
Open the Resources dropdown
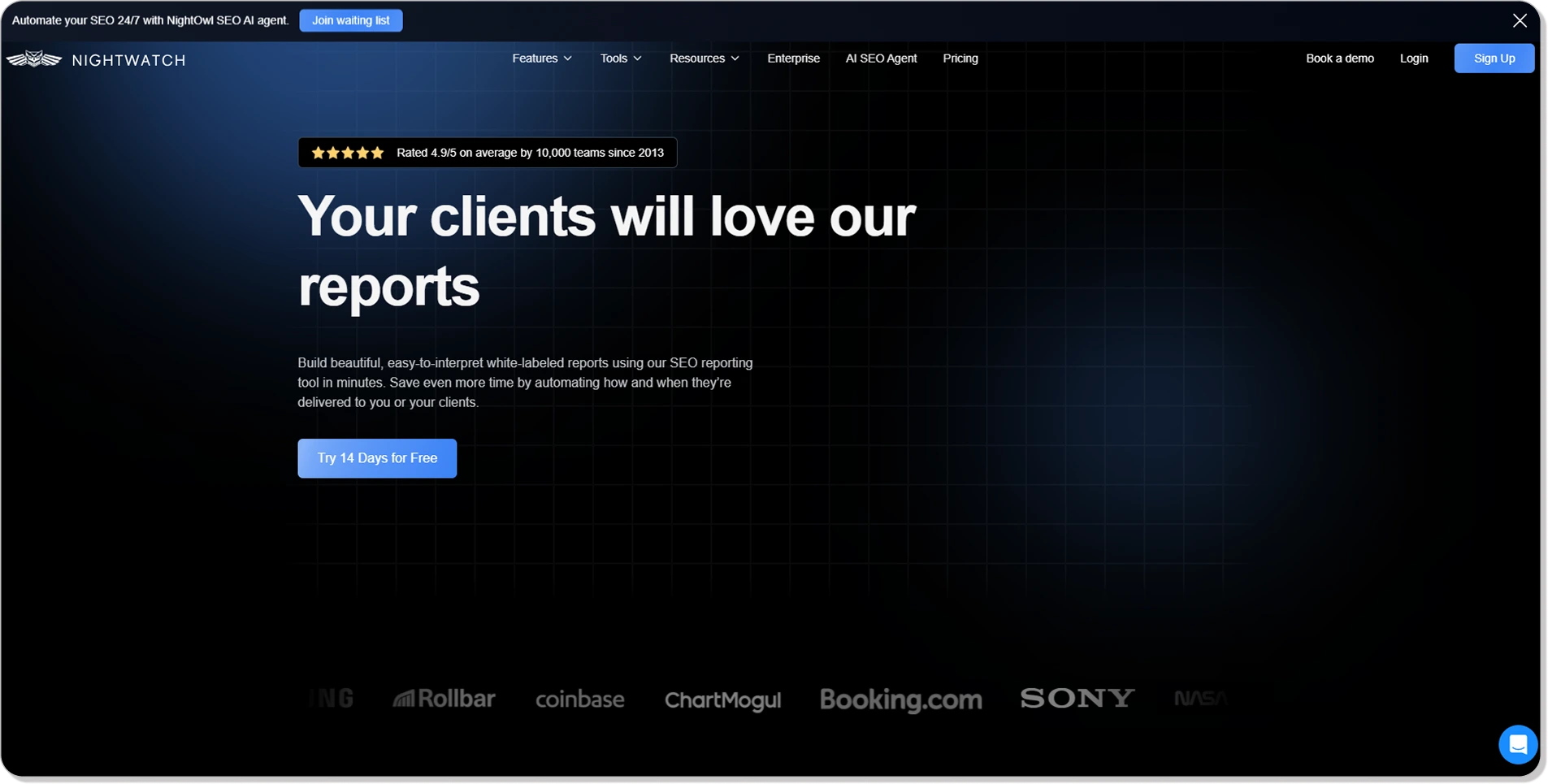pyautogui.click(x=703, y=58)
